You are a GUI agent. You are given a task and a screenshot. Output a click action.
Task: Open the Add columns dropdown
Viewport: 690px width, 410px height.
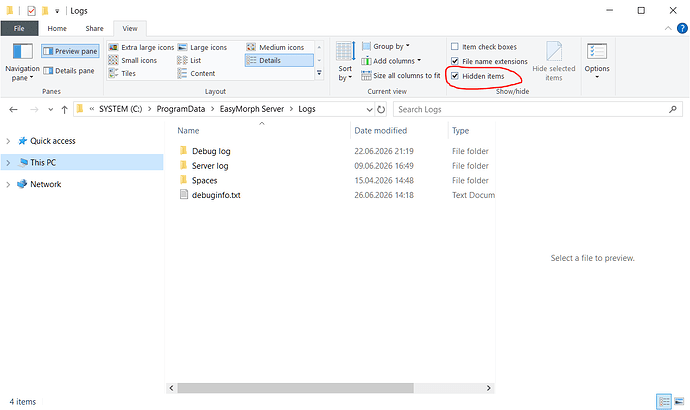point(391,61)
